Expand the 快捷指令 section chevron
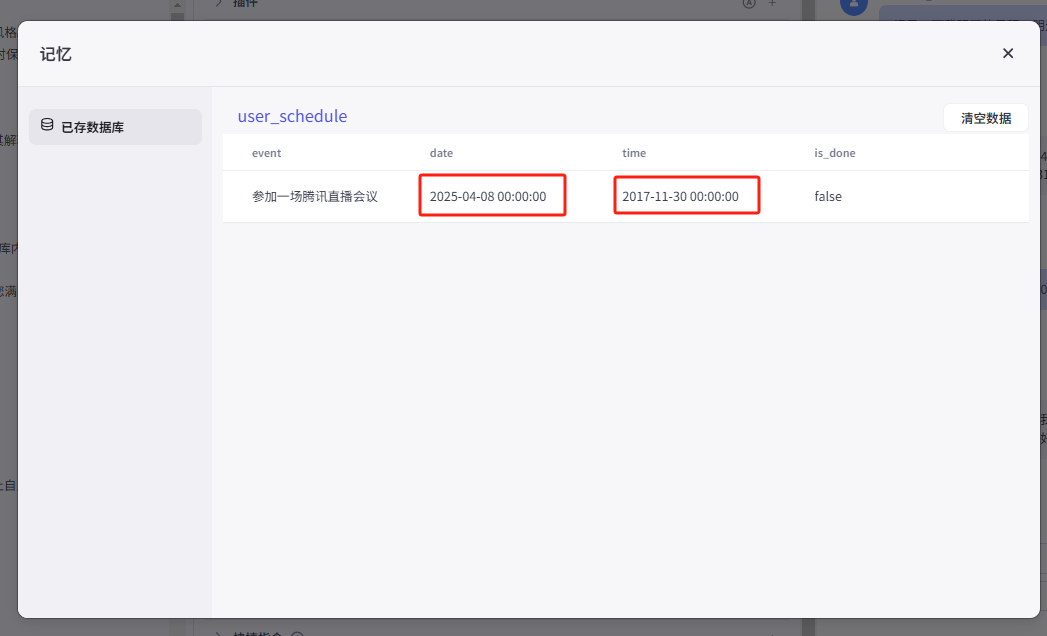This screenshot has height=636, width=1047. (x=218, y=632)
